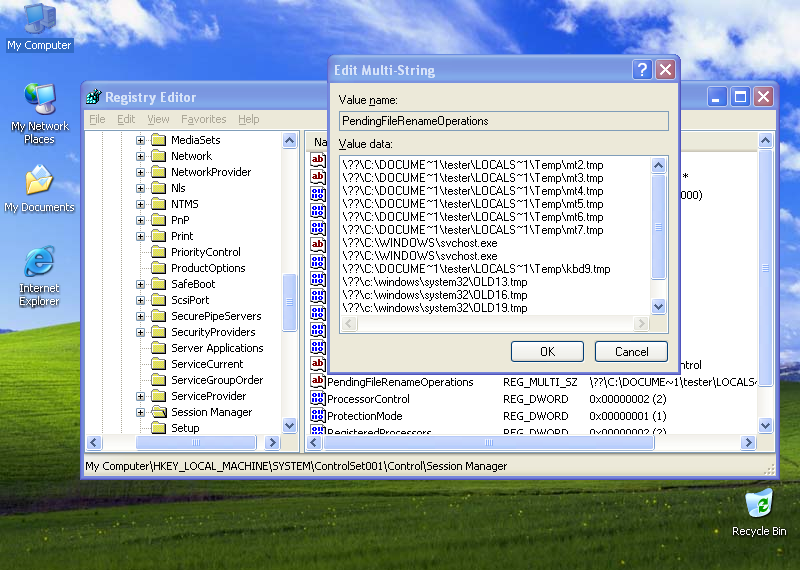Expand the Nls tree node
800x570 pixels.
tap(140, 188)
